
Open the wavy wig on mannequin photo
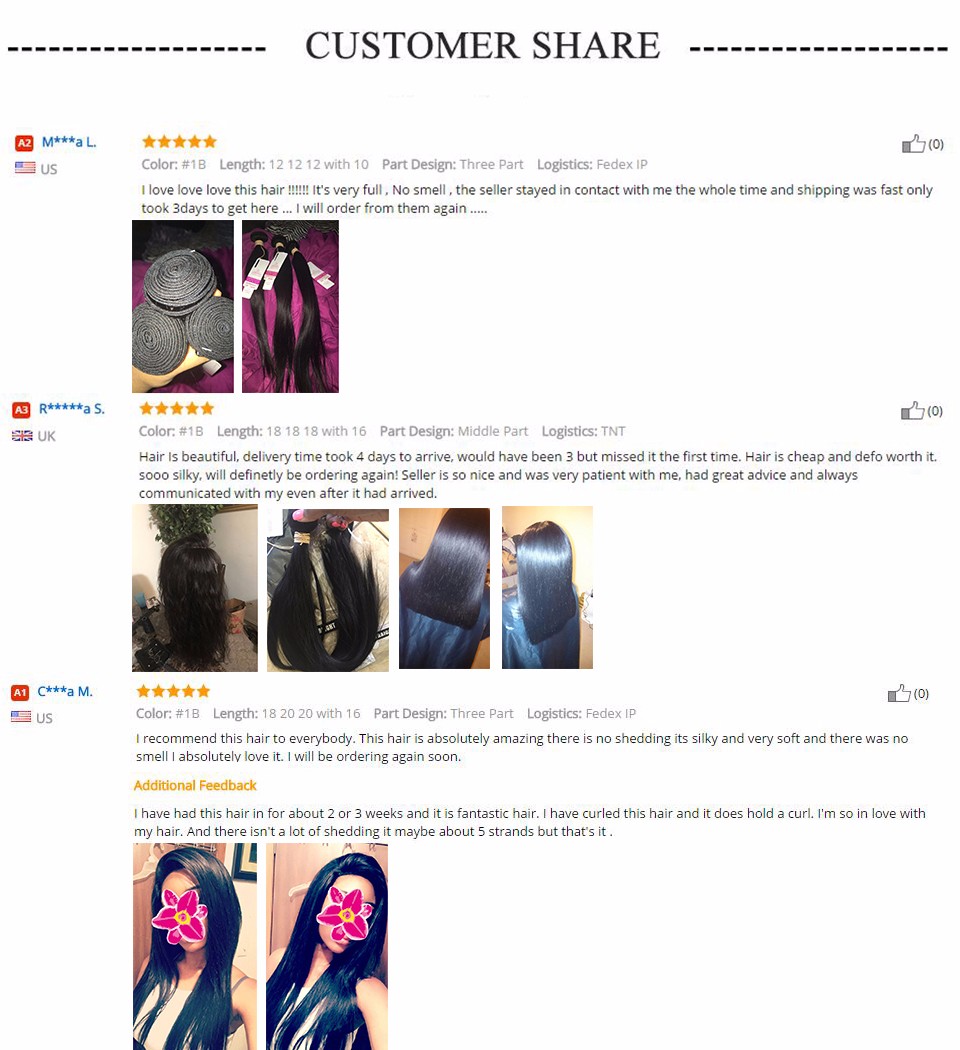pyautogui.click(x=195, y=588)
